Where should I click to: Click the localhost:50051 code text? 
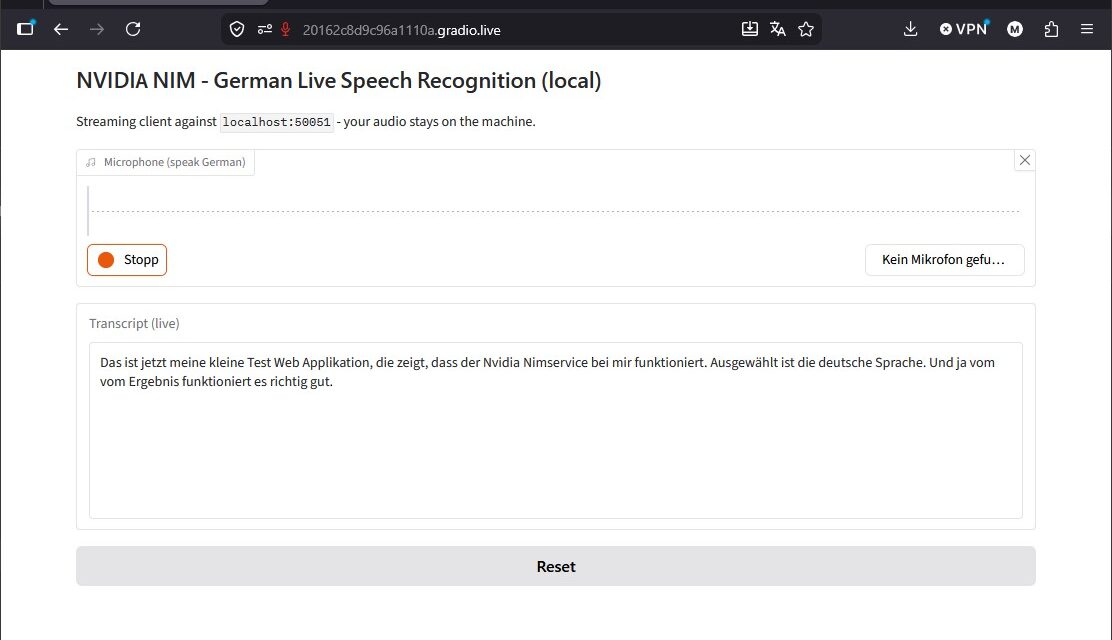[x=277, y=122]
